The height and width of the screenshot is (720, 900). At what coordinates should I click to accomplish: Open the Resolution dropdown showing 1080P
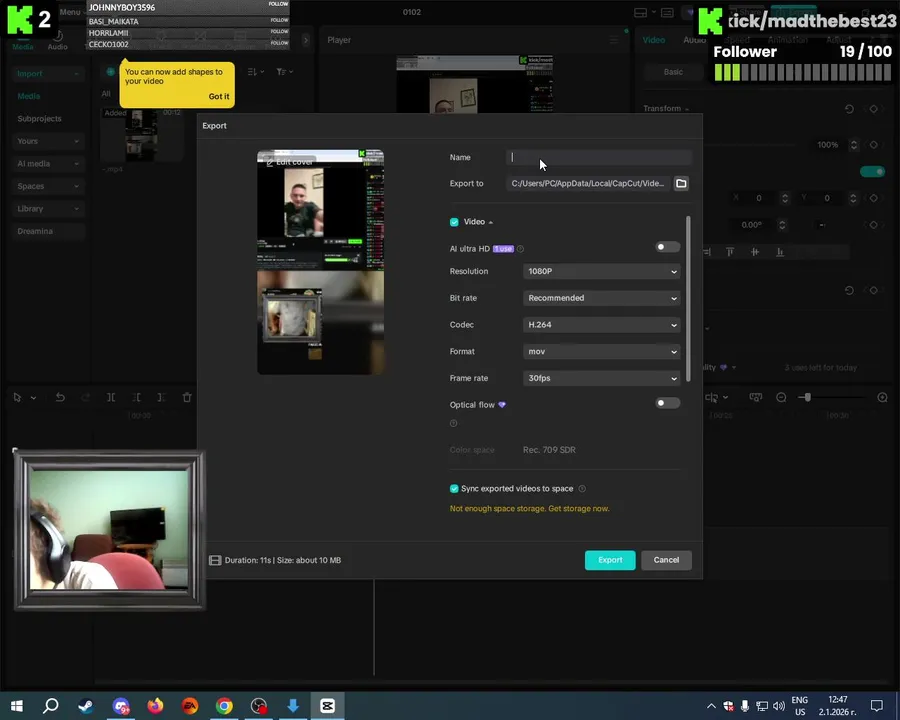point(602,272)
